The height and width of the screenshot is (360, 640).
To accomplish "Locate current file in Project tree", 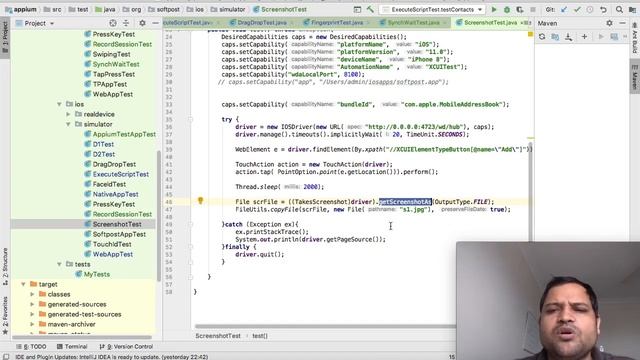I will coord(113,23).
